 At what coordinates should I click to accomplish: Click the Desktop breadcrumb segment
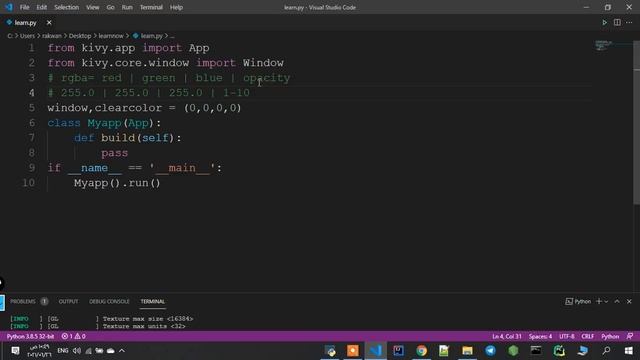point(80,36)
